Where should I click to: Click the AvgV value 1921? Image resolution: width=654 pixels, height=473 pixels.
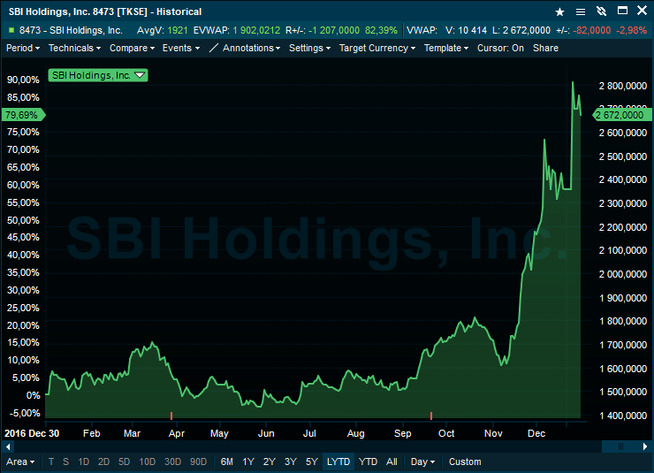pyautogui.click(x=178, y=30)
